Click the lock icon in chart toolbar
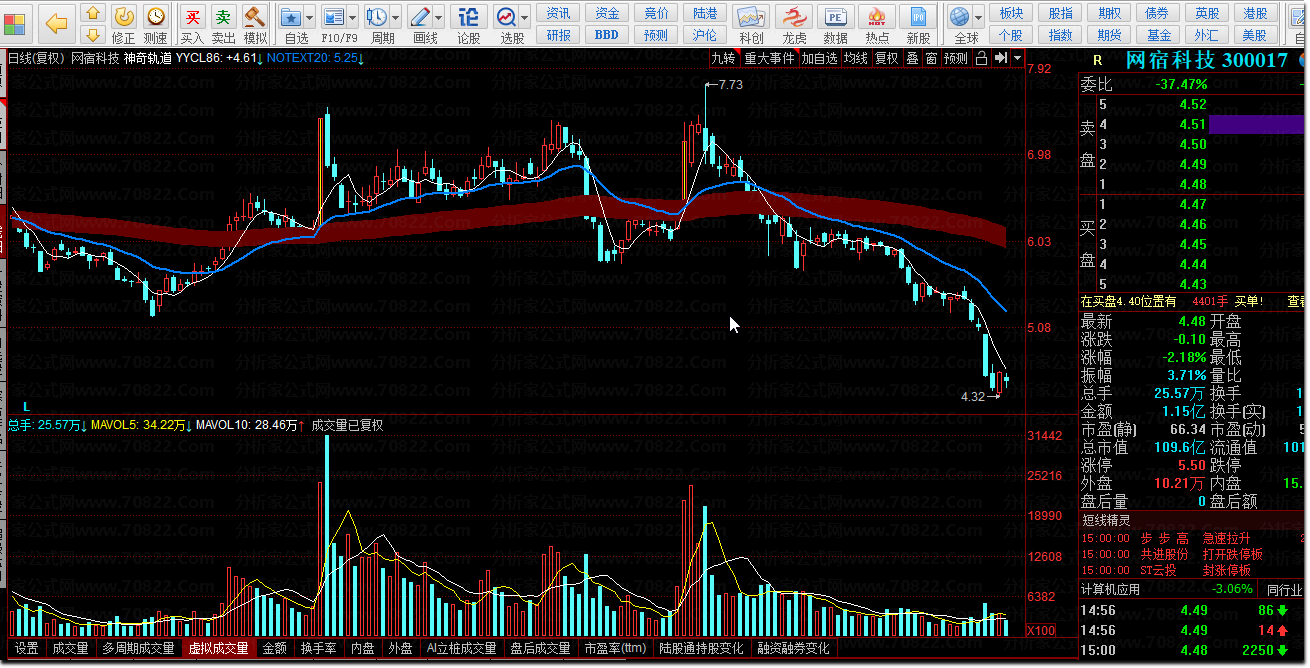The height and width of the screenshot is (668, 1310). 982,58
